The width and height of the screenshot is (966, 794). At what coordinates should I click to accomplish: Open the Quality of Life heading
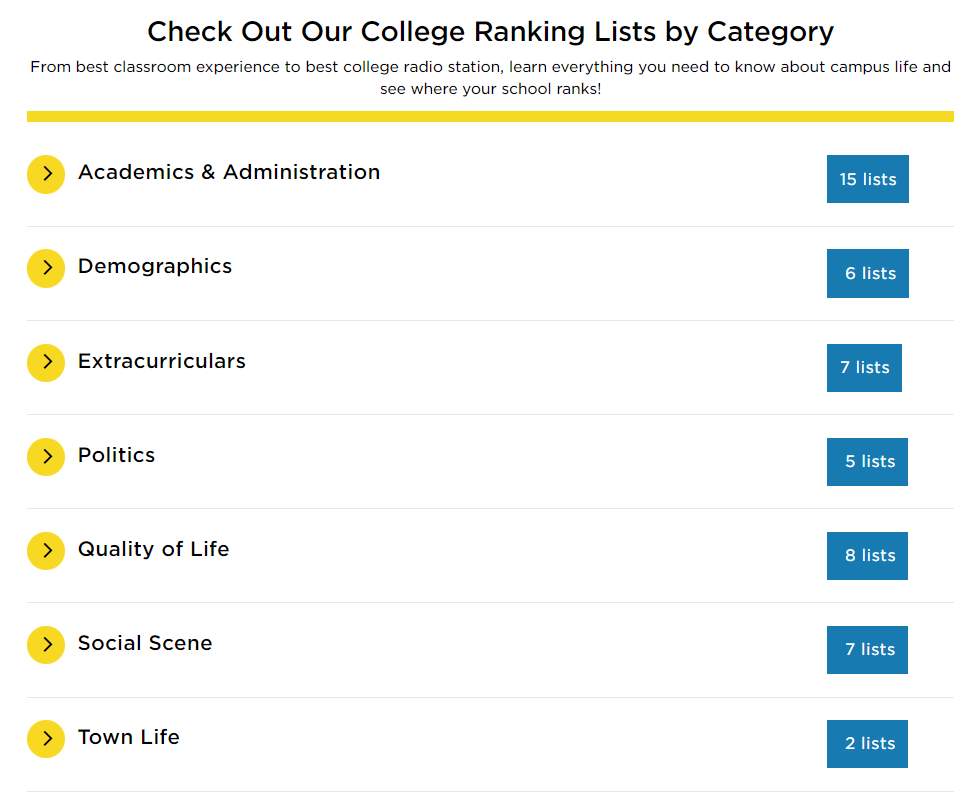(153, 549)
